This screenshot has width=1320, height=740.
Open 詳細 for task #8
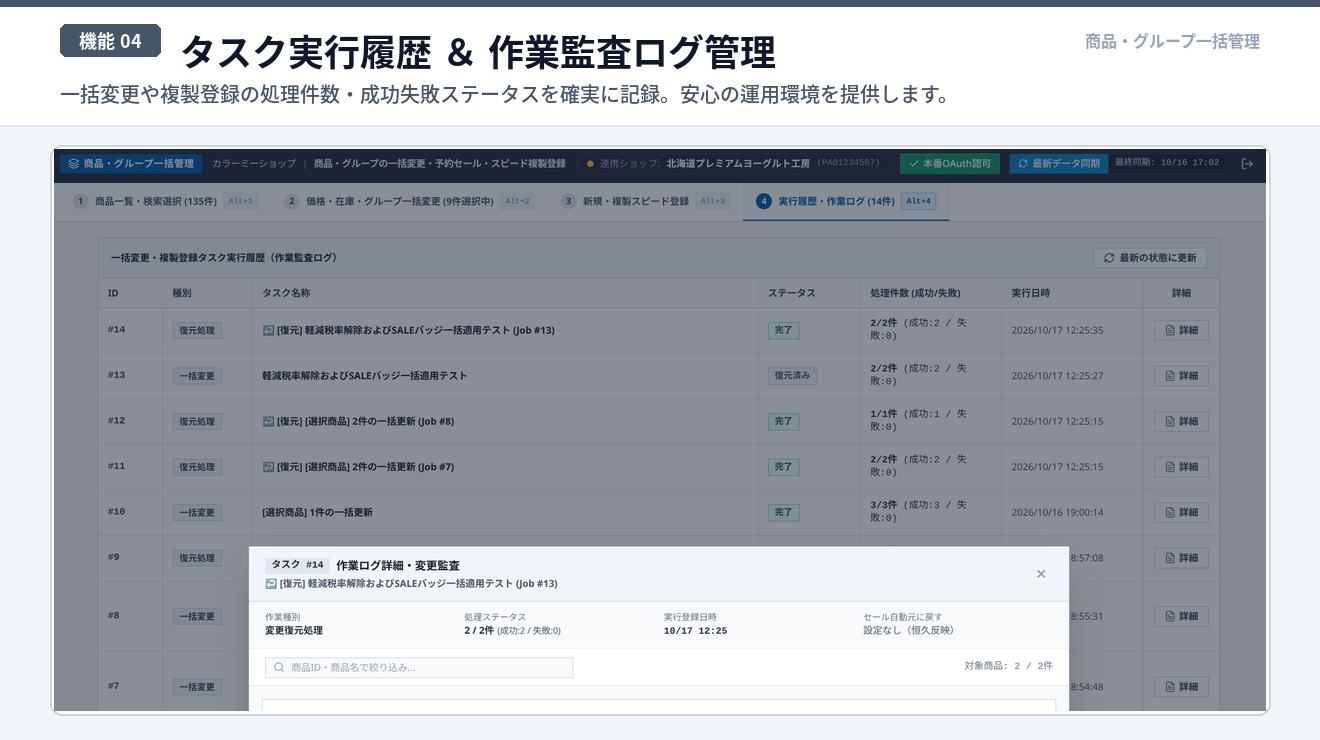pos(1181,616)
